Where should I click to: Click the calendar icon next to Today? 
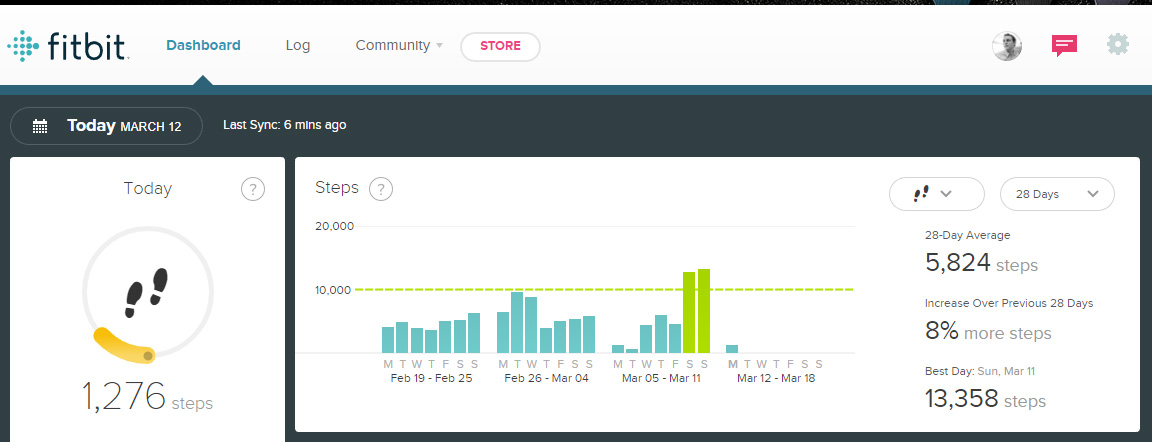[40, 126]
